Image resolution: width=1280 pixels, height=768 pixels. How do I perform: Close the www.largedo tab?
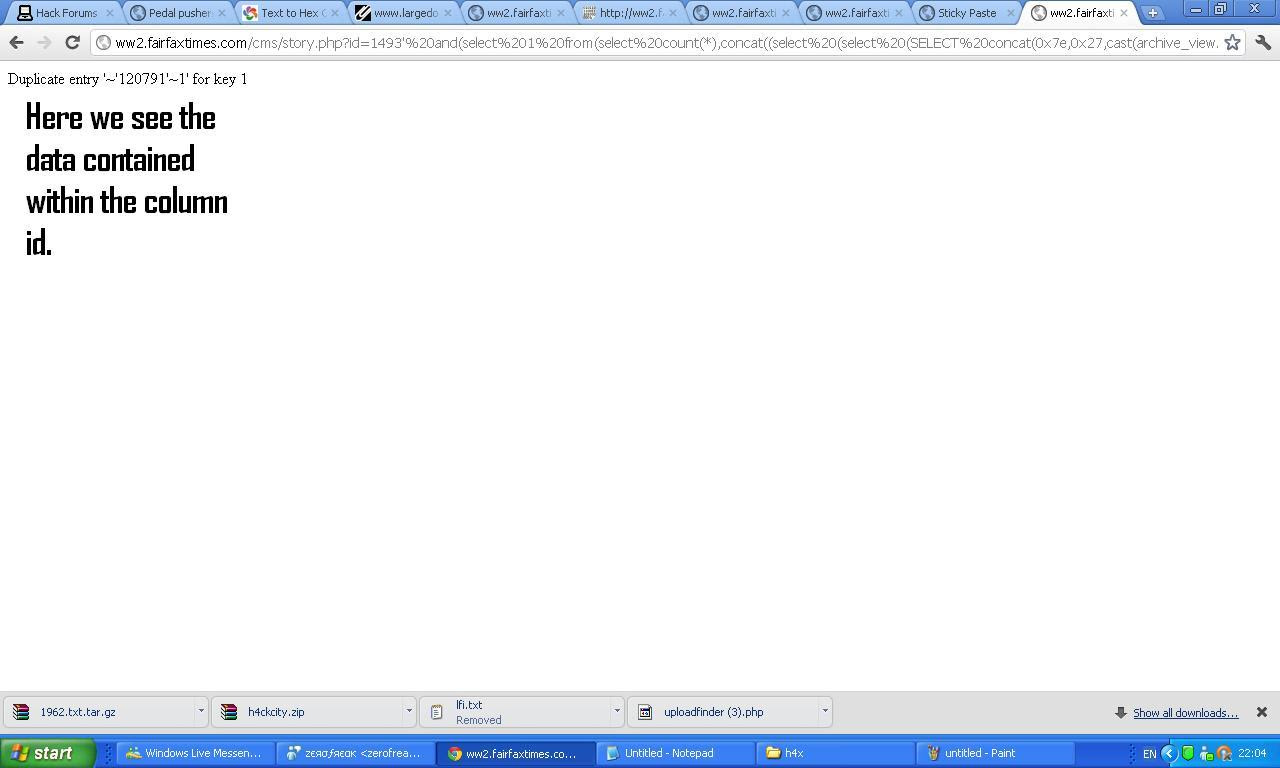[x=448, y=13]
